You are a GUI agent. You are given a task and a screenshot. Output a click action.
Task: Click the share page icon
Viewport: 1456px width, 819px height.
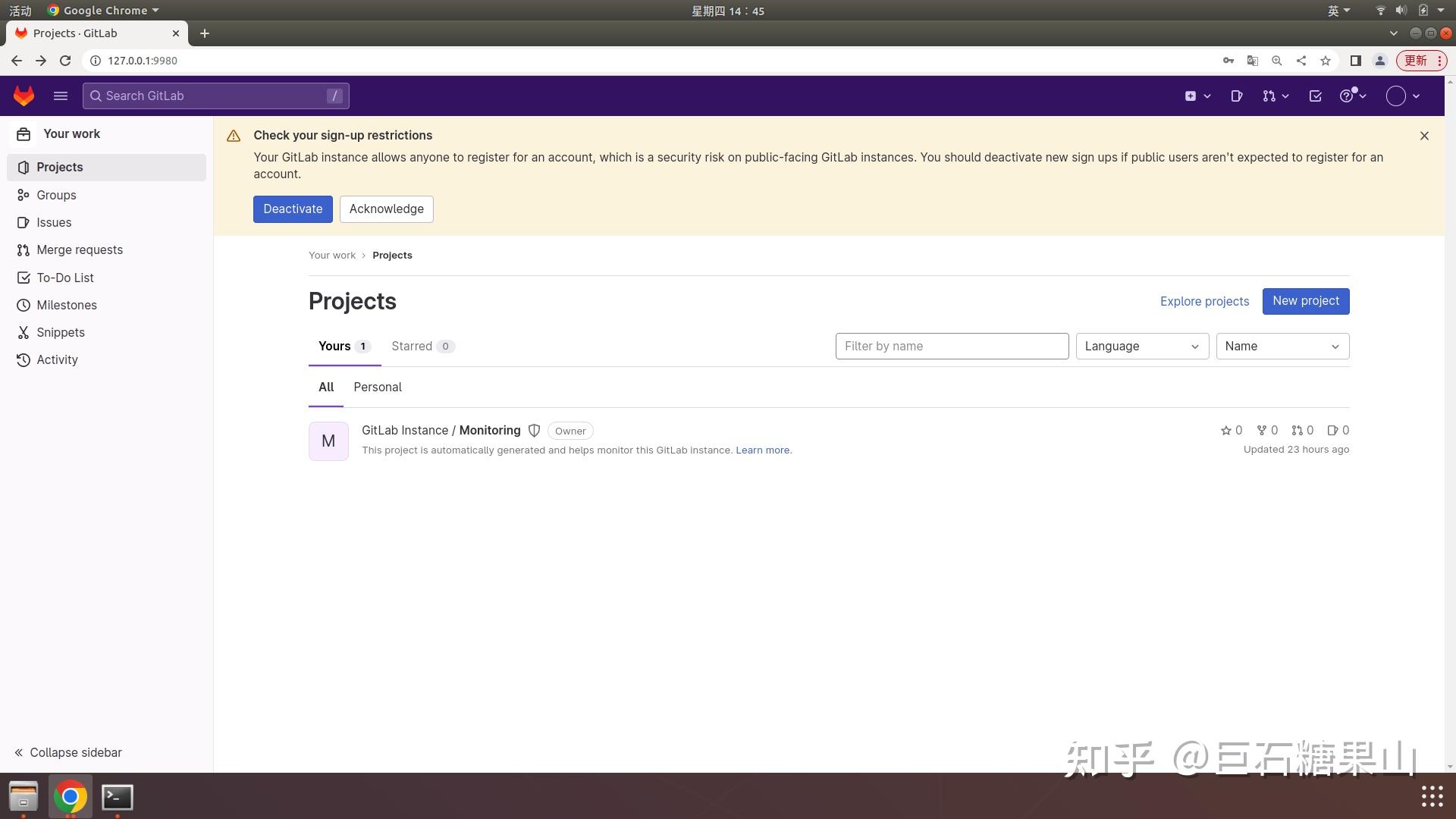[1301, 61]
